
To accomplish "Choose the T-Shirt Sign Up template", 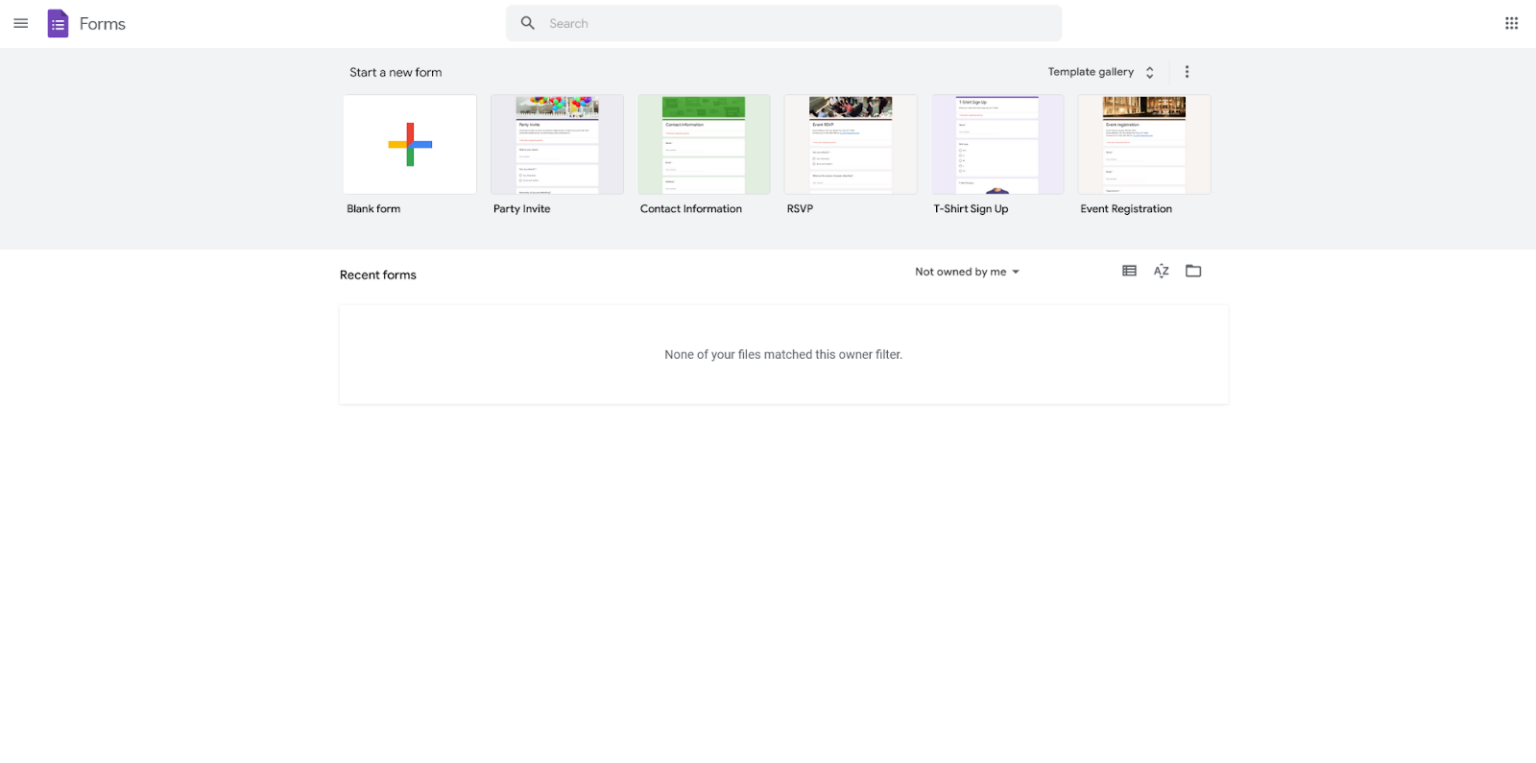I will click(997, 143).
